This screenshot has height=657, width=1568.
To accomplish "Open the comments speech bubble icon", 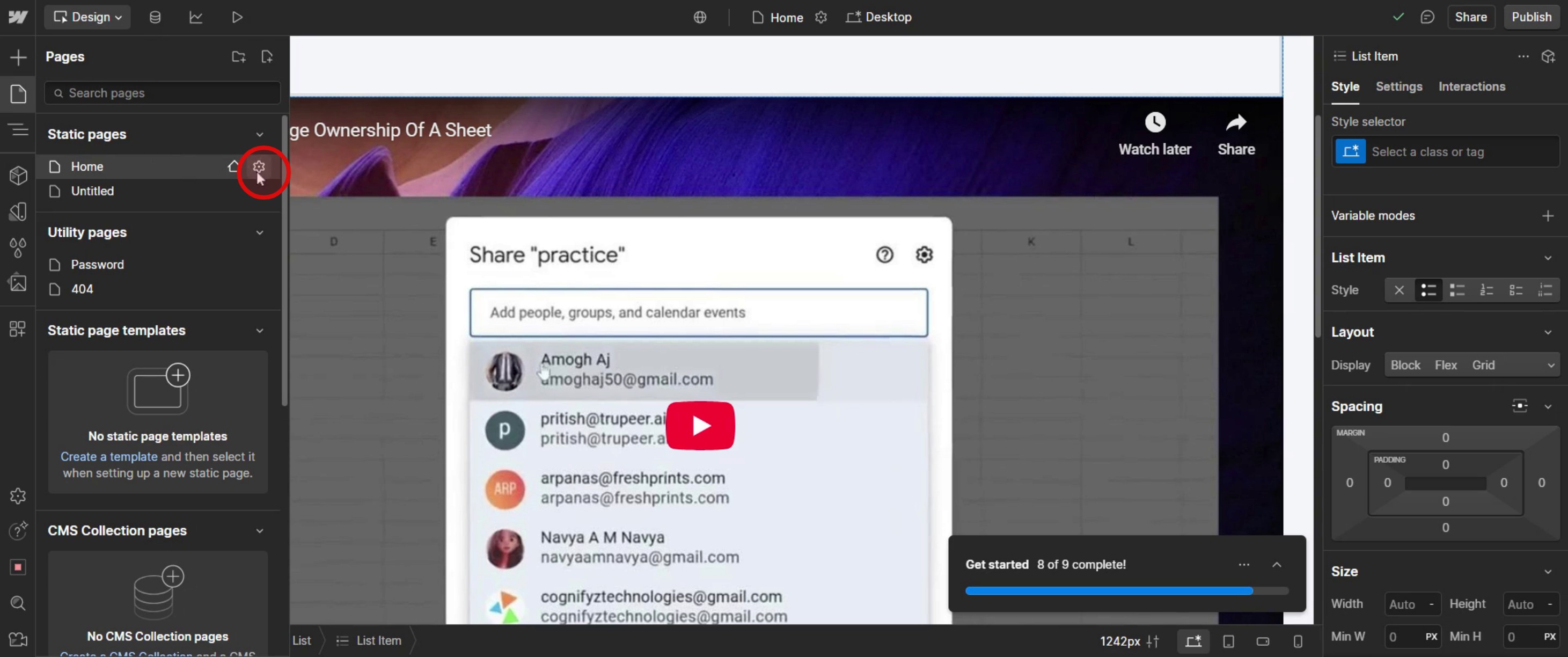I will pos(1427,17).
